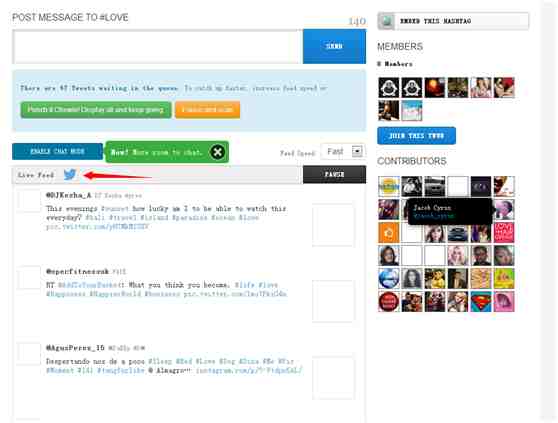Open instagram.com link in @AgusPerez_15 tweet

coord(249,370)
